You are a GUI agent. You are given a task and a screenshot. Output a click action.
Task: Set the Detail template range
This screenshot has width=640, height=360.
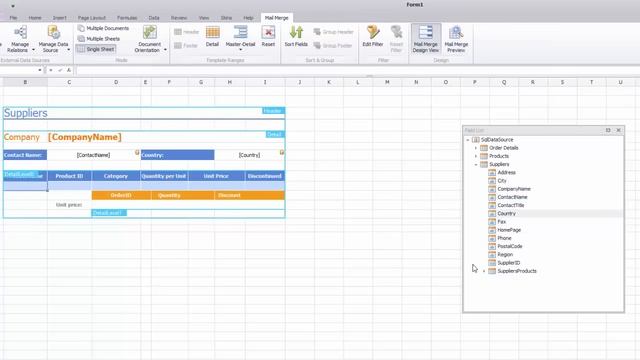[212, 37]
